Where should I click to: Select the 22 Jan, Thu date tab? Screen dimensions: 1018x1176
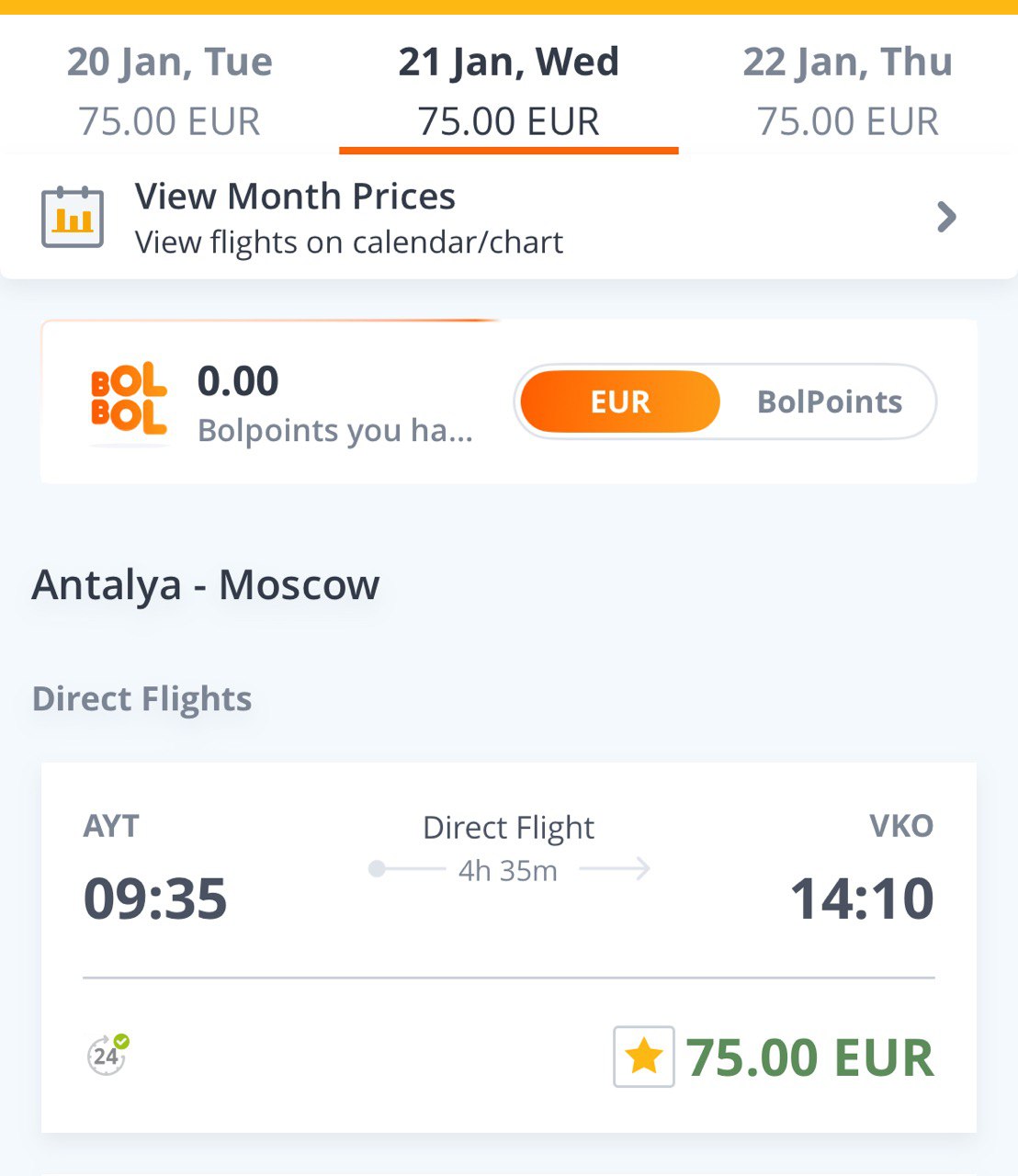848,90
